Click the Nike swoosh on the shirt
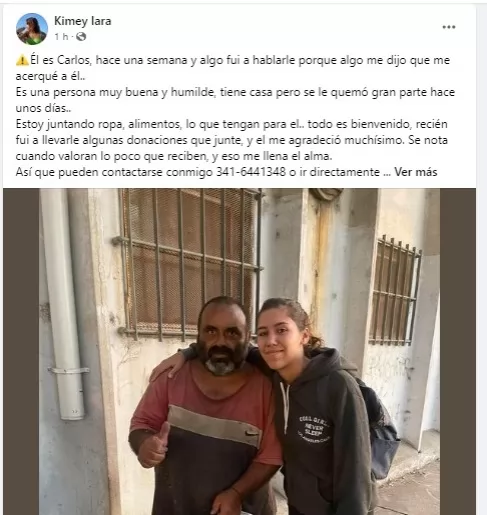The height and width of the screenshot is (515, 487). [251, 433]
